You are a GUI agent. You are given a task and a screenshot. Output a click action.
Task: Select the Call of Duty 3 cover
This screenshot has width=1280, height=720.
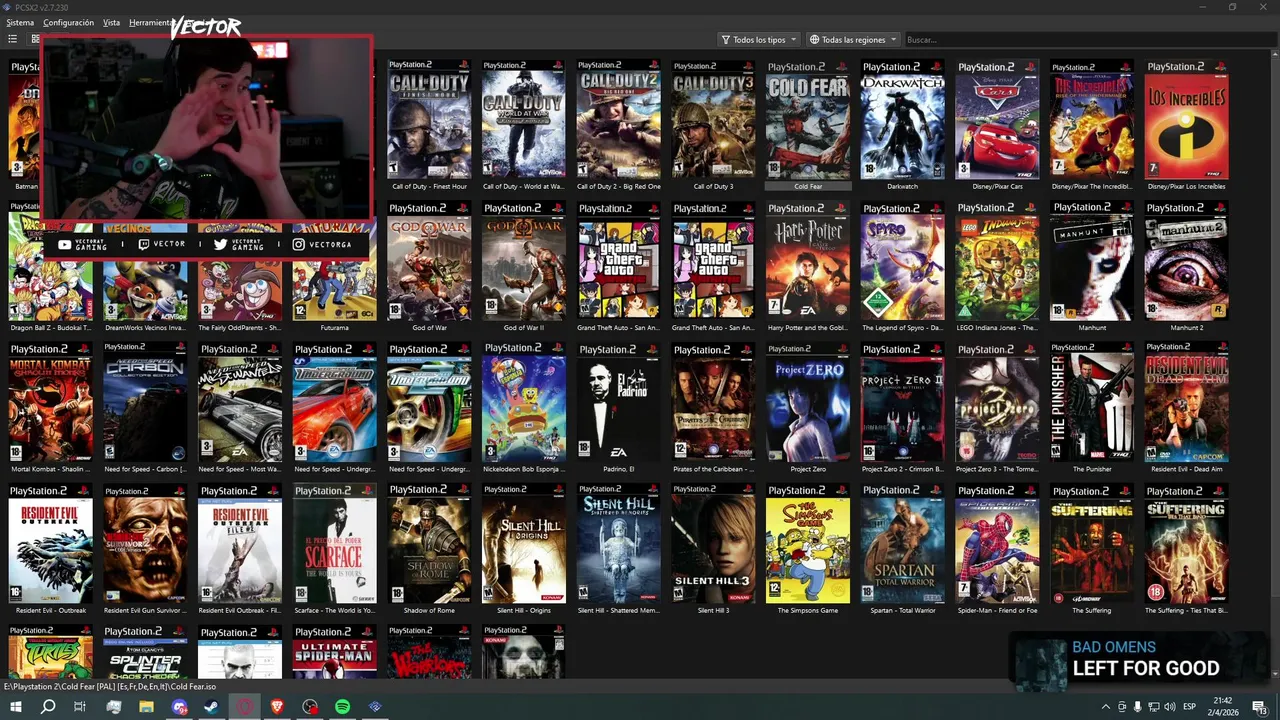pyautogui.click(x=713, y=120)
